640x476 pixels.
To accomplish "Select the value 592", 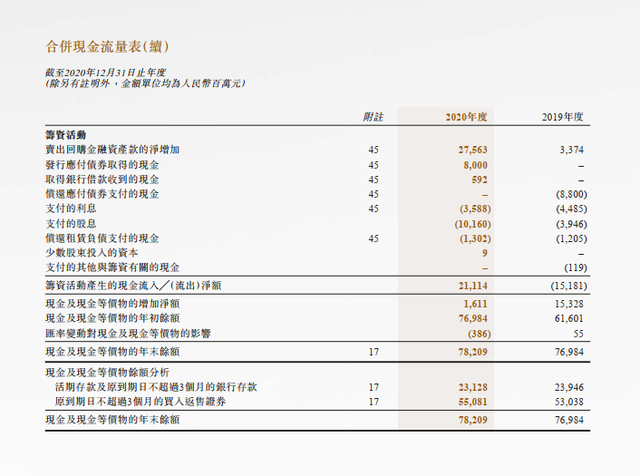I will pos(480,180).
